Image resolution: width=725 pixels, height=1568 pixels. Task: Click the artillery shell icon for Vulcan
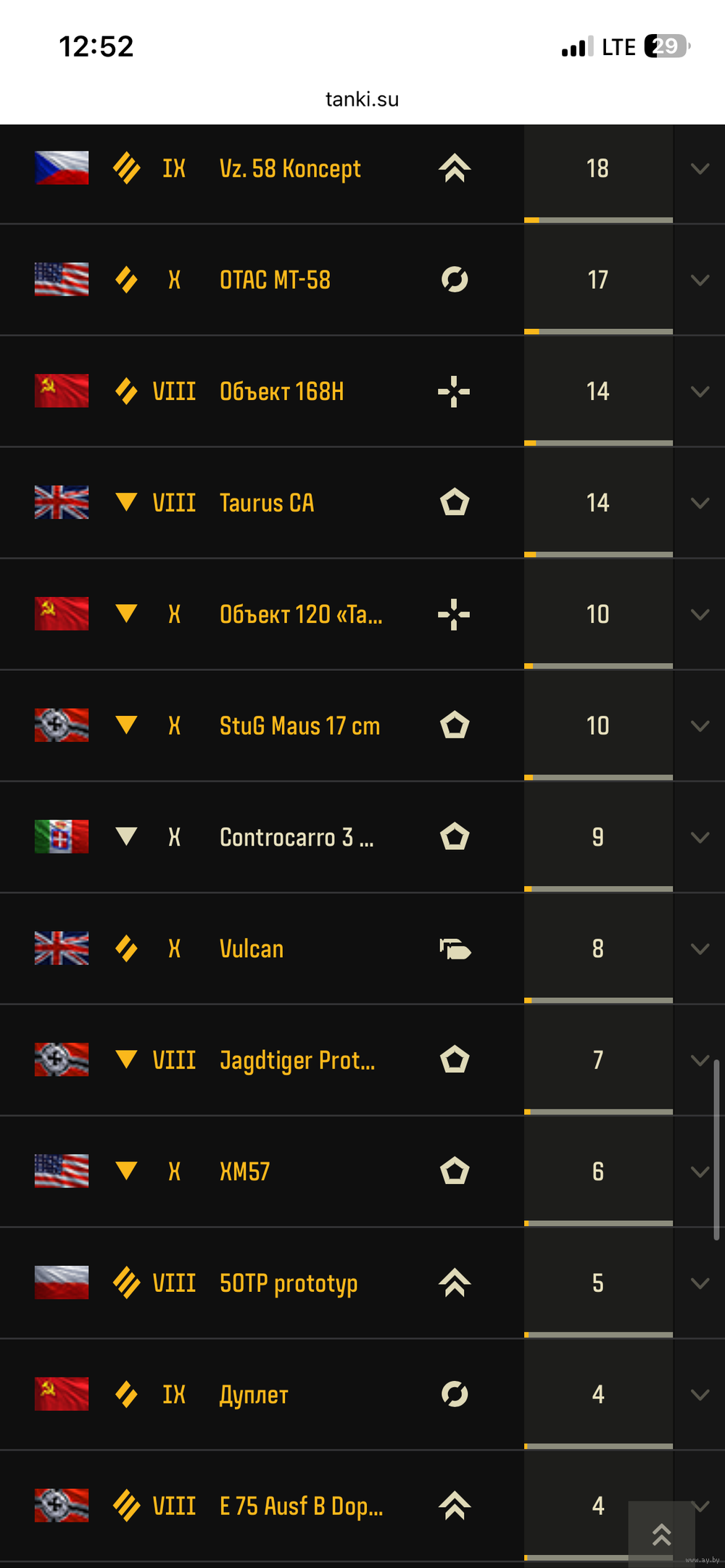455,948
